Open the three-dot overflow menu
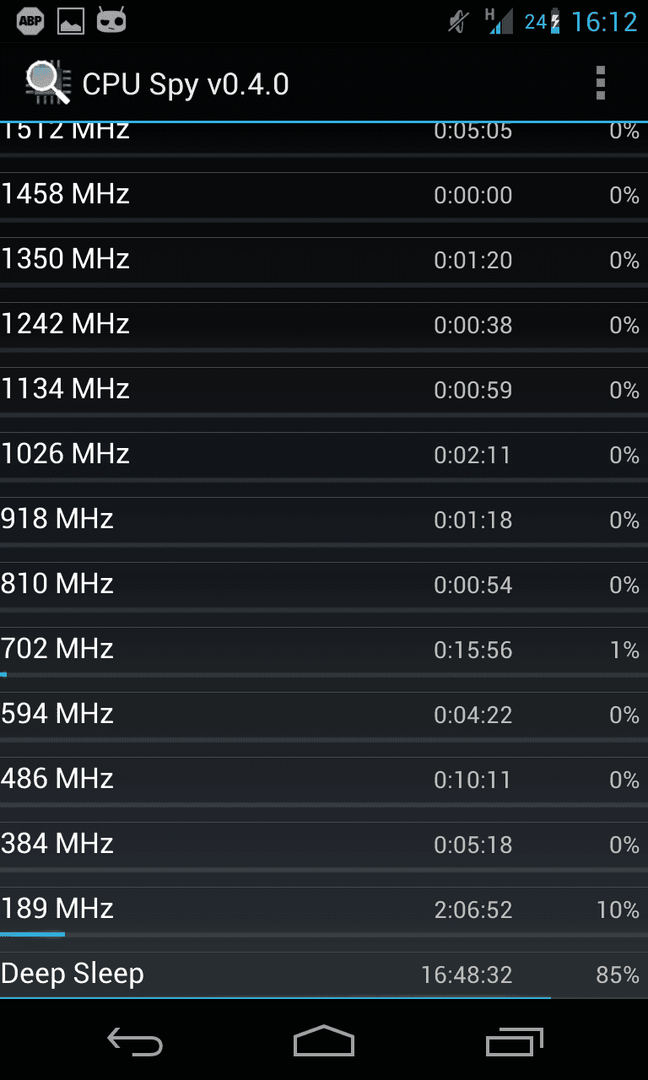Screen dimensions: 648x1080 600,83
